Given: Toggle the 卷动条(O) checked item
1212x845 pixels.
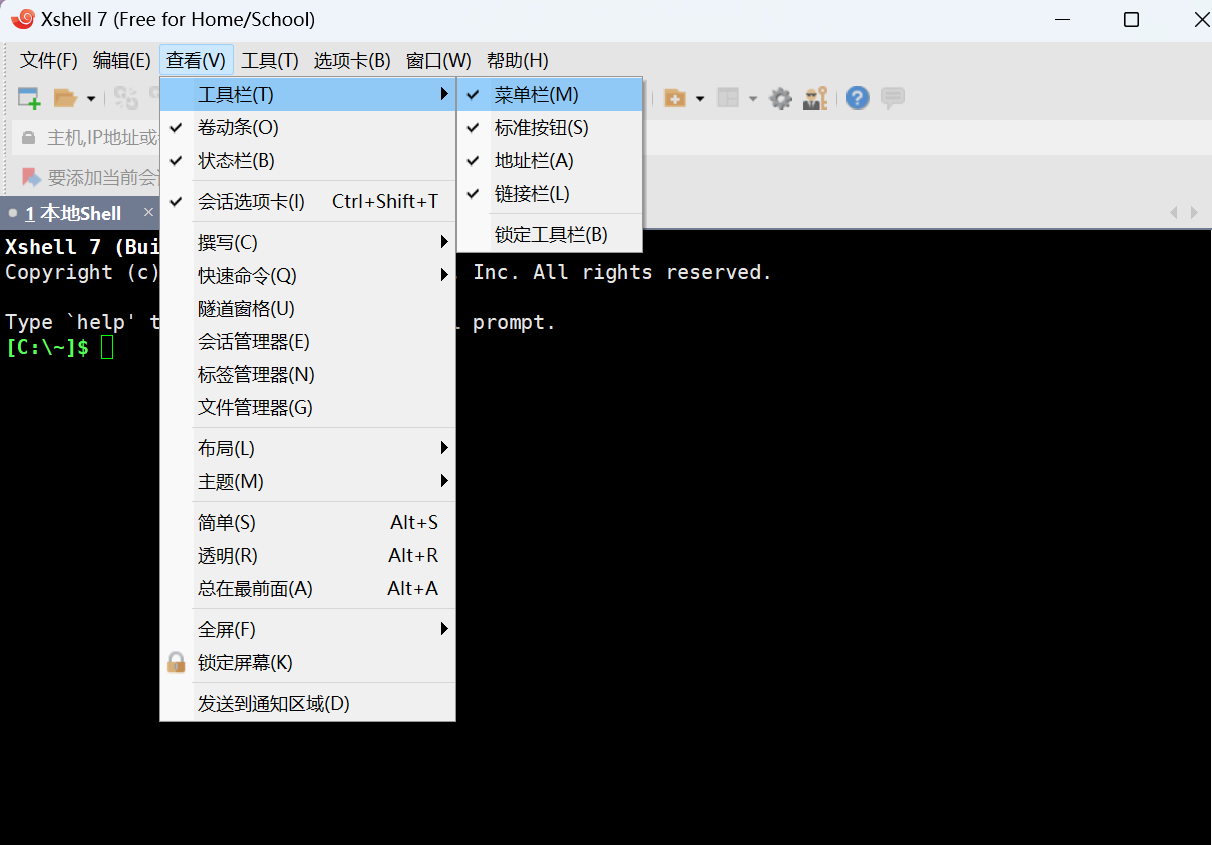Looking at the screenshot, I should [307, 127].
